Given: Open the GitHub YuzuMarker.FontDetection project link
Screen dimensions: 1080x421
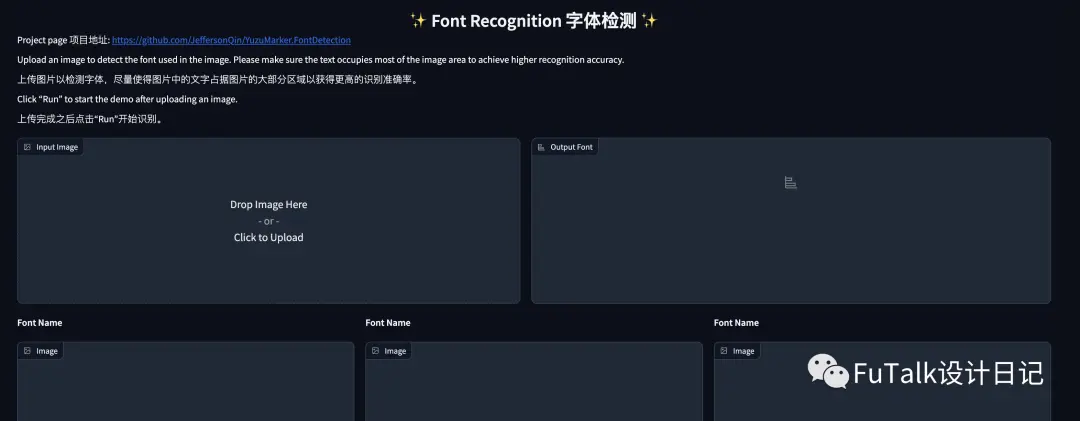Looking at the screenshot, I should (231, 40).
